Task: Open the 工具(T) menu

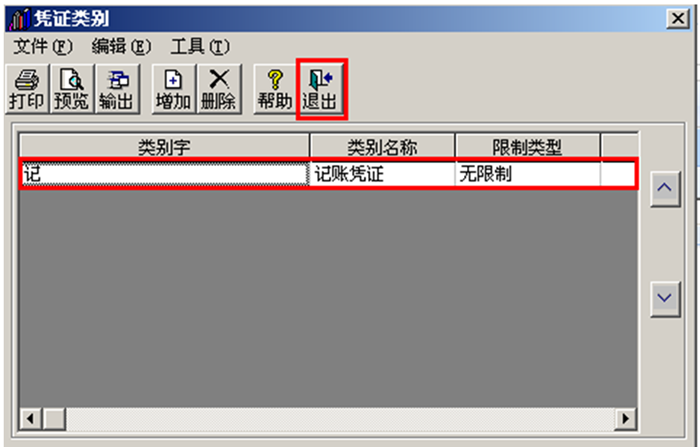Action: click(x=200, y=46)
